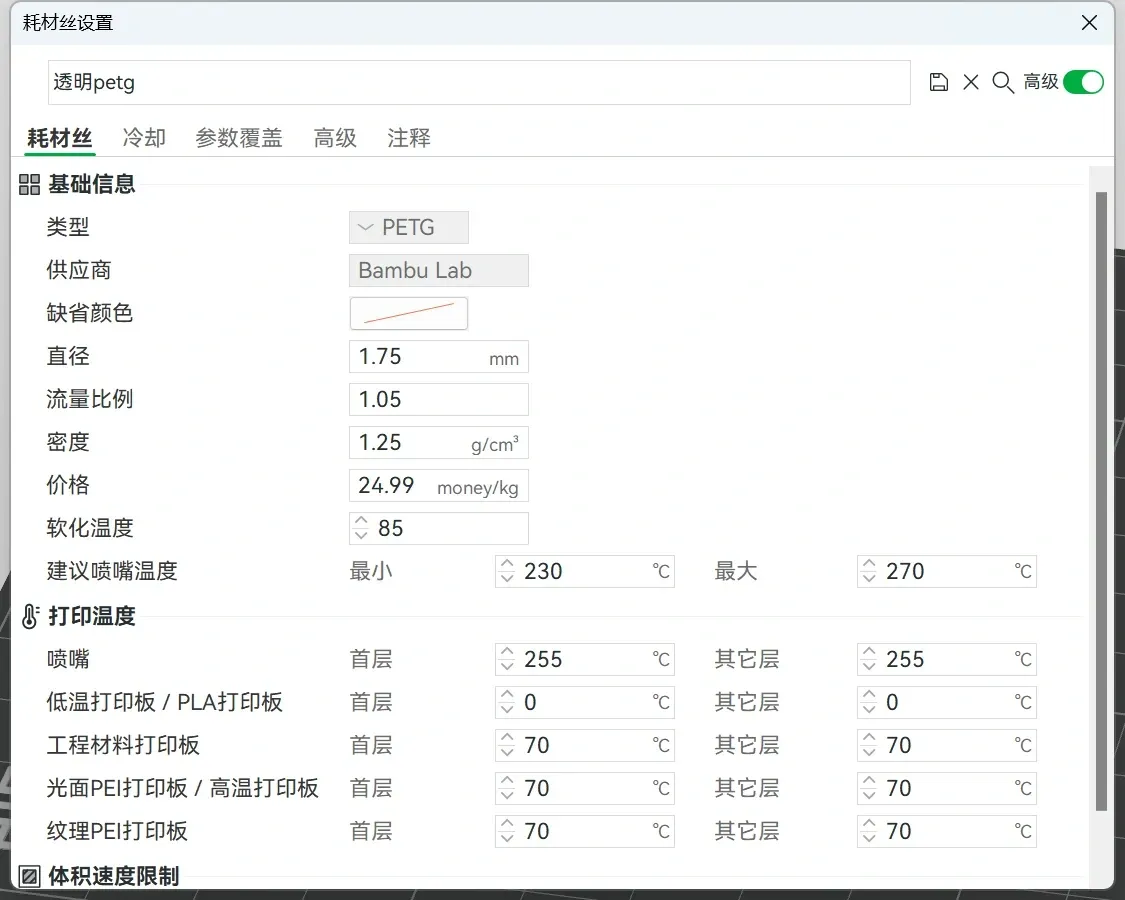Decrease 纹理PEI打印板 其它层 70 value
This screenshot has width=1125, height=900.
869,838
